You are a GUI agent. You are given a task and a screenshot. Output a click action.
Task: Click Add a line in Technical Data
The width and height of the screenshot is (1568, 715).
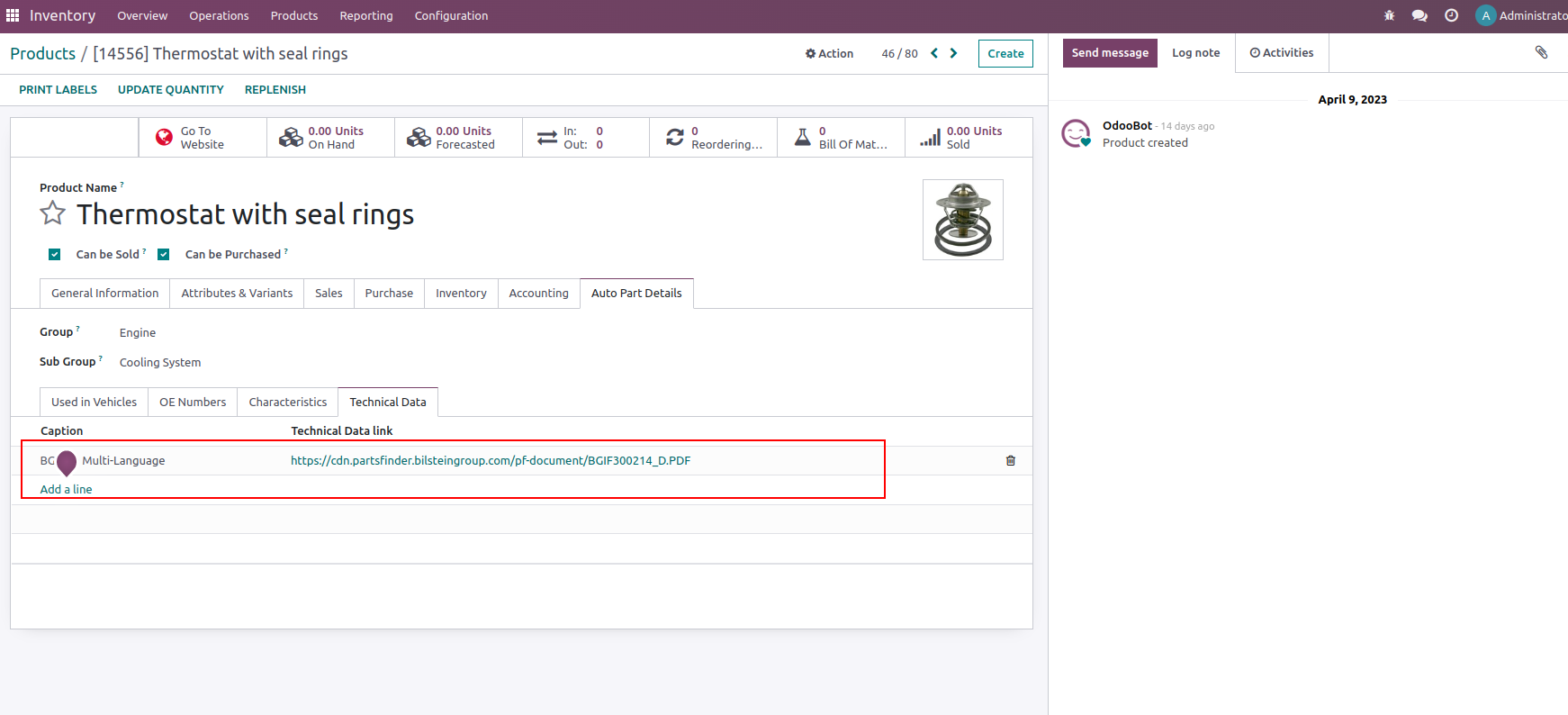tap(66, 489)
